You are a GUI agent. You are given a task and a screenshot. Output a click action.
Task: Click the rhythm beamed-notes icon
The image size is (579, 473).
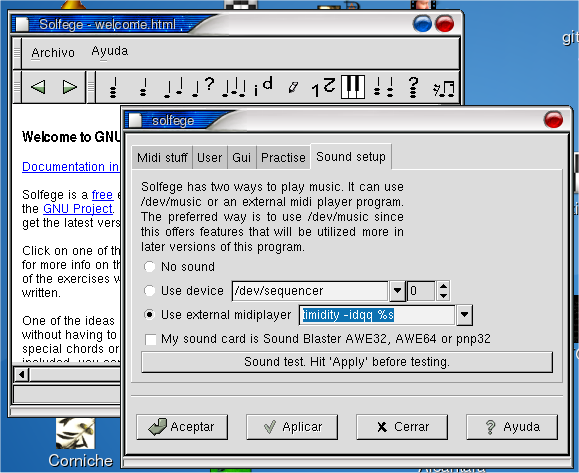point(444,89)
